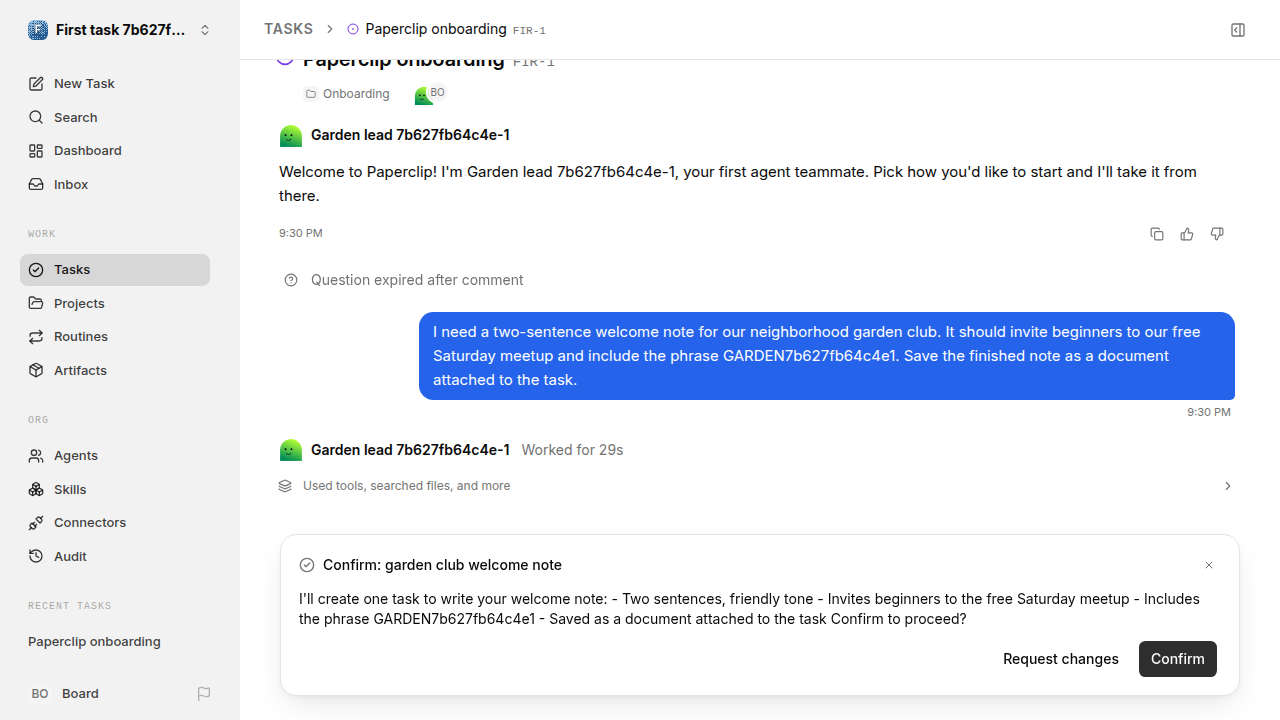Image resolution: width=1280 pixels, height=720 pixels.
Task: Click the FIR-1 task identifier in the breadcrumb
Action: [x=530, y=31]
